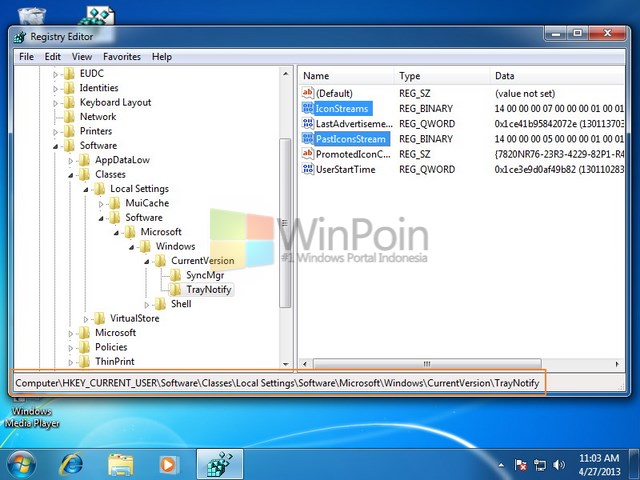Viewport: 640px width, 480px height.
Task: Click the UserStartTime value icon
Action: coord(308,169)
